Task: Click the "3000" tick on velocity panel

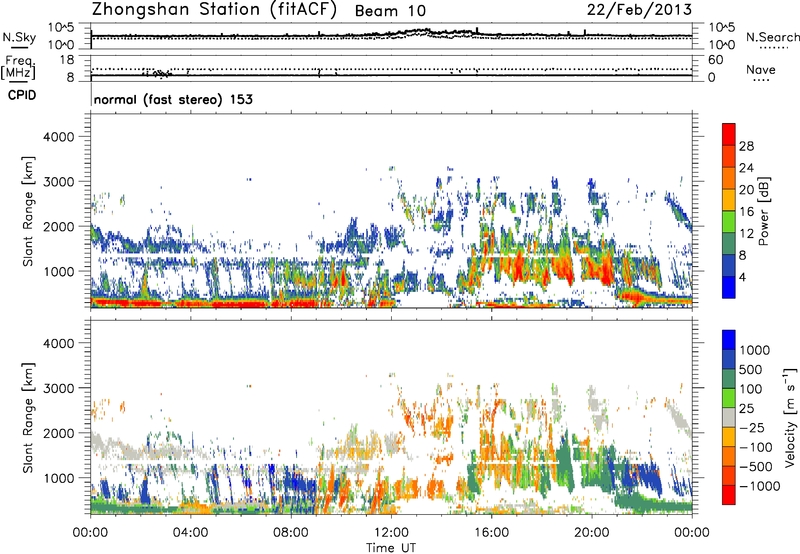Action: [58, 388]
